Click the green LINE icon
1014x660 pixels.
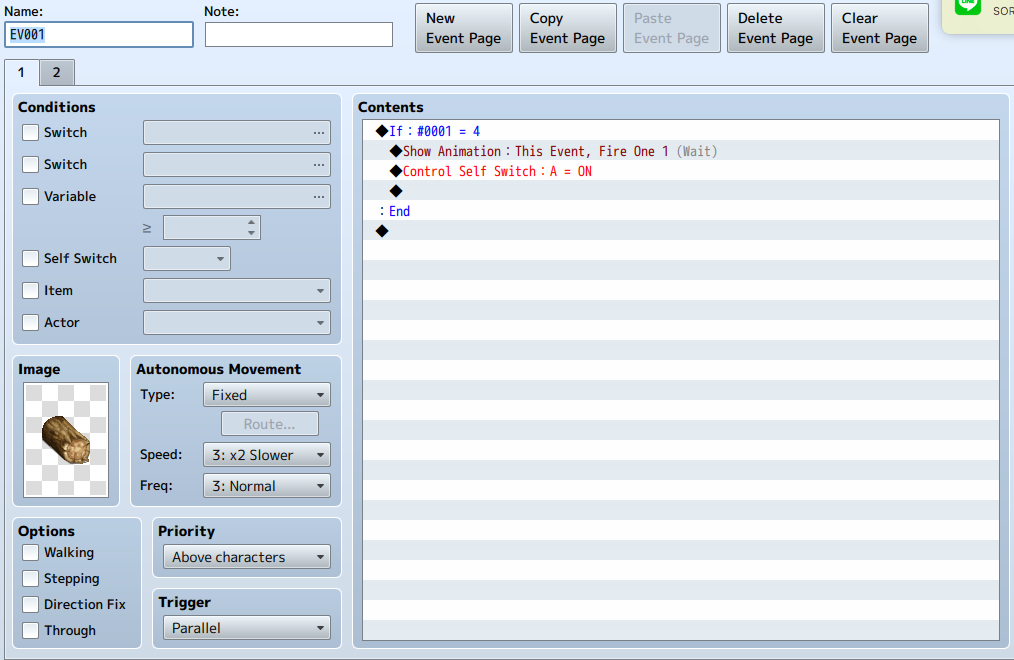[x=967, y=6]
